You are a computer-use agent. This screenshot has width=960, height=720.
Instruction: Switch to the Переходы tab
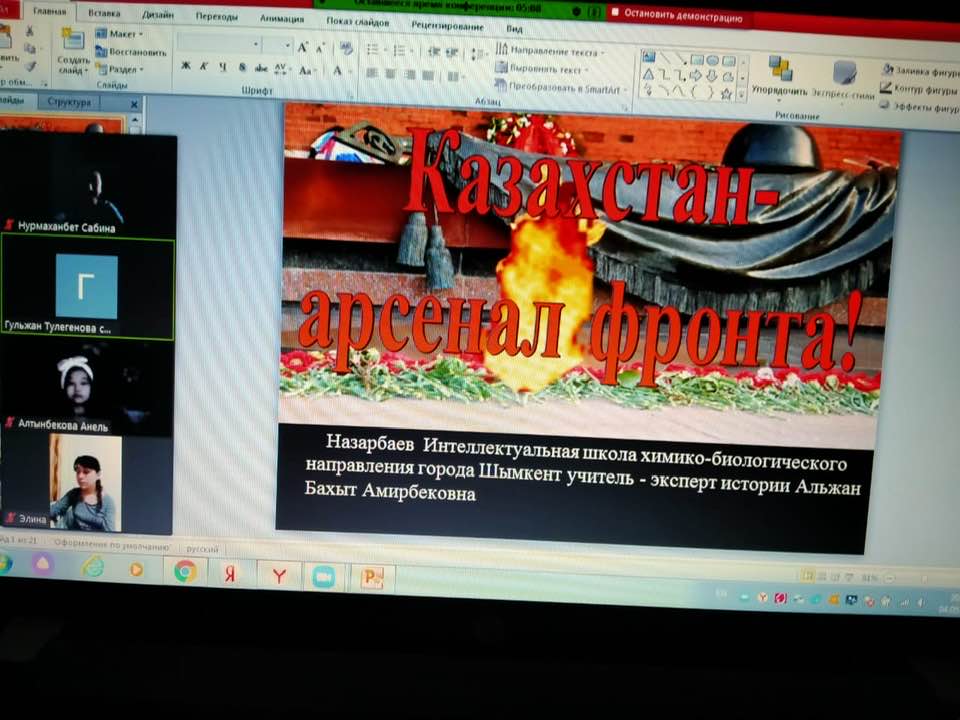(217, 16)
